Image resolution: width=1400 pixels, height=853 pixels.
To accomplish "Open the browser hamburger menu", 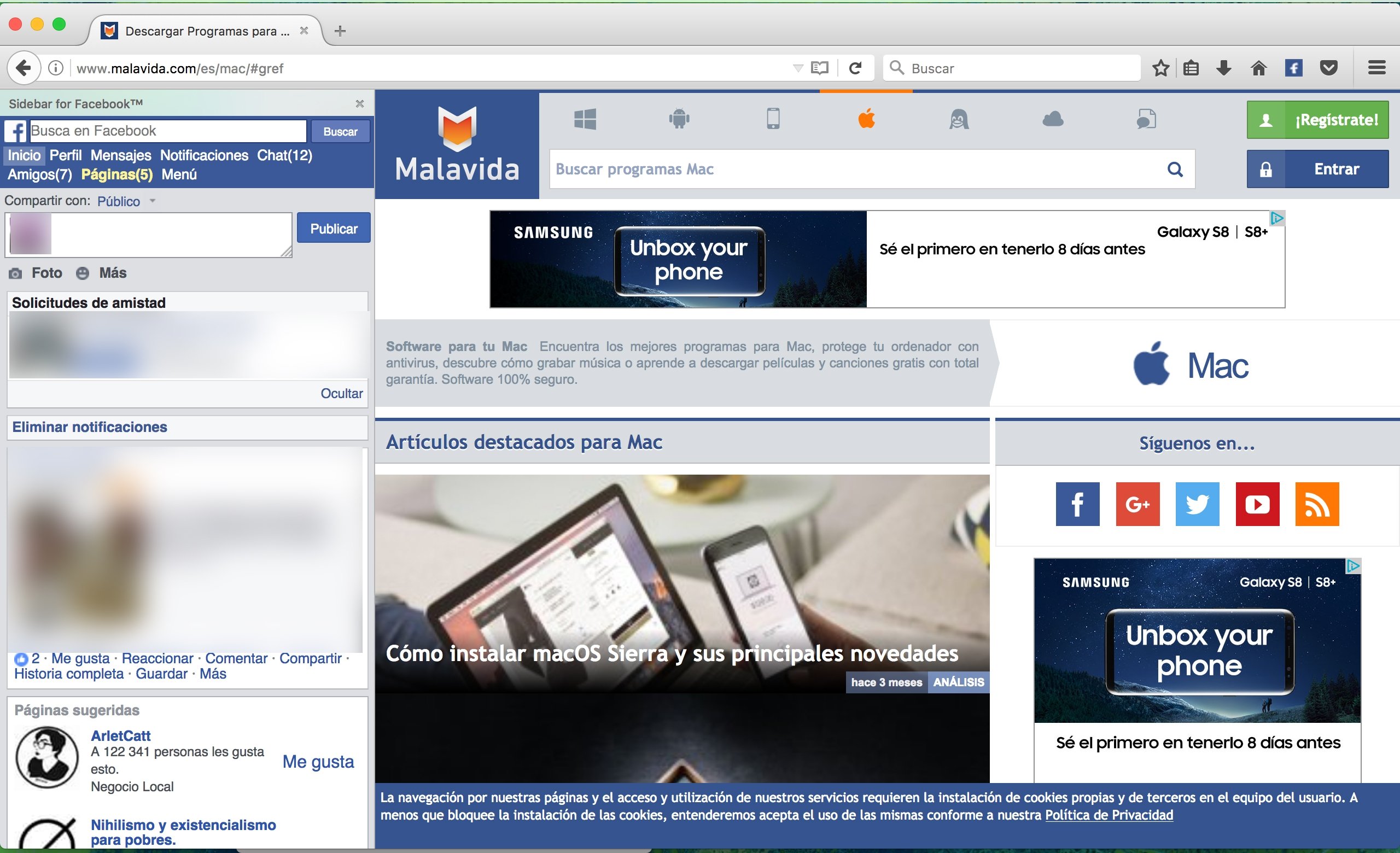I will point(1376,68).
